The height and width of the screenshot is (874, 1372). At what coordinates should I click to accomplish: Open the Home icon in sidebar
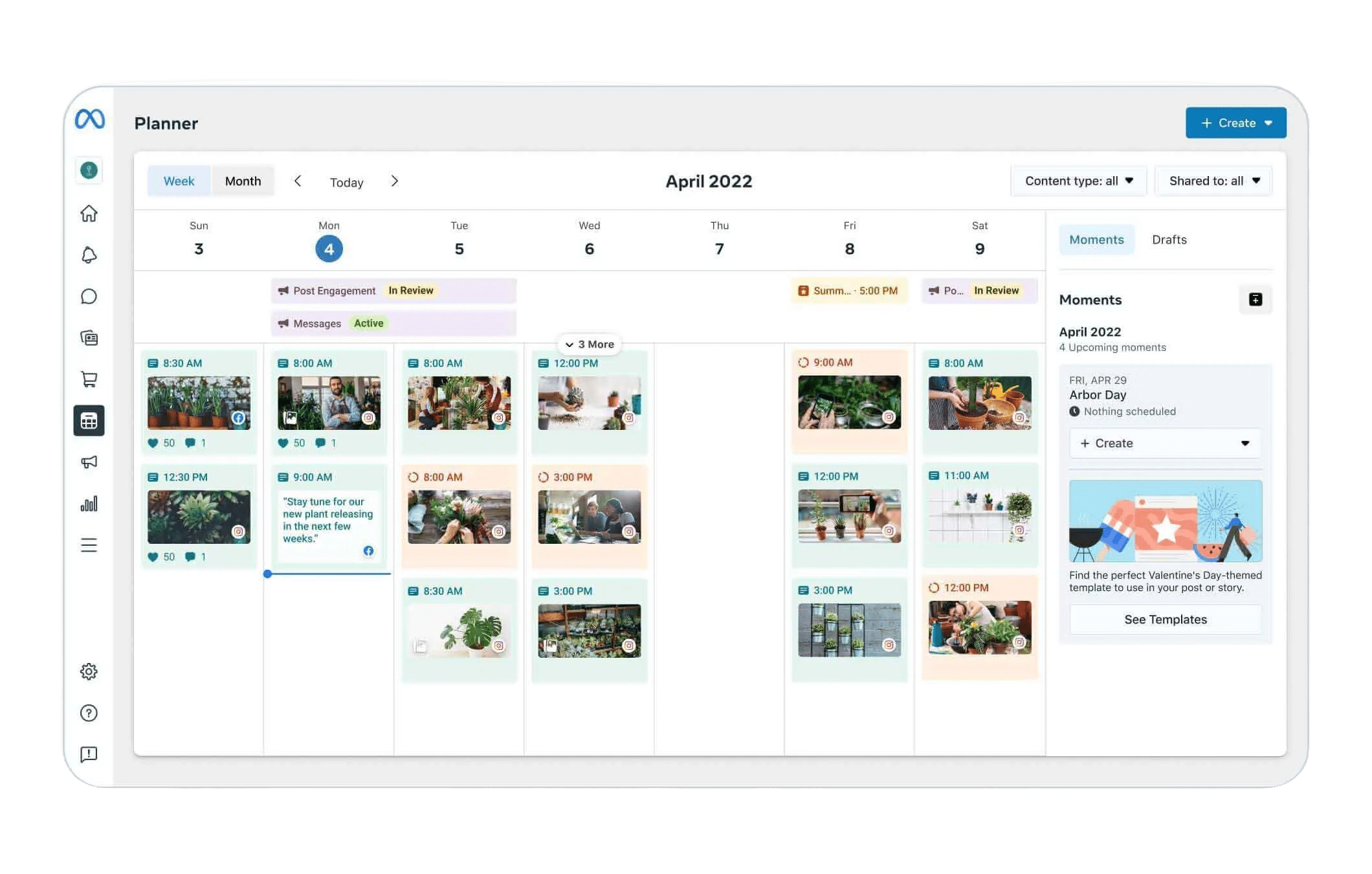[x=89, y=214]
